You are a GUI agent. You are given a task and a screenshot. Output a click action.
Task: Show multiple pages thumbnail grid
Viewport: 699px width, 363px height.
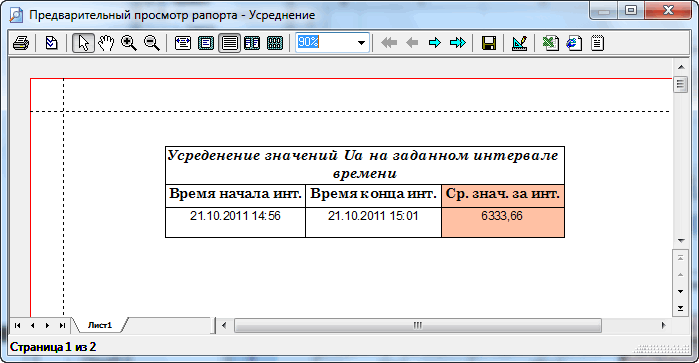click(275, 43)
